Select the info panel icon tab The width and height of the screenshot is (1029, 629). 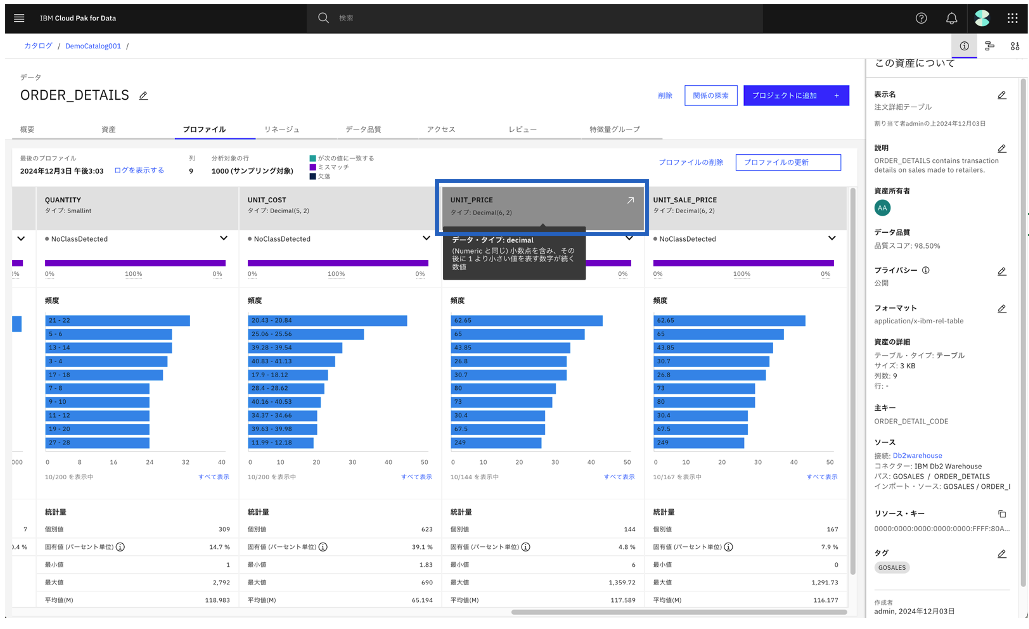(x=964, y=46)
